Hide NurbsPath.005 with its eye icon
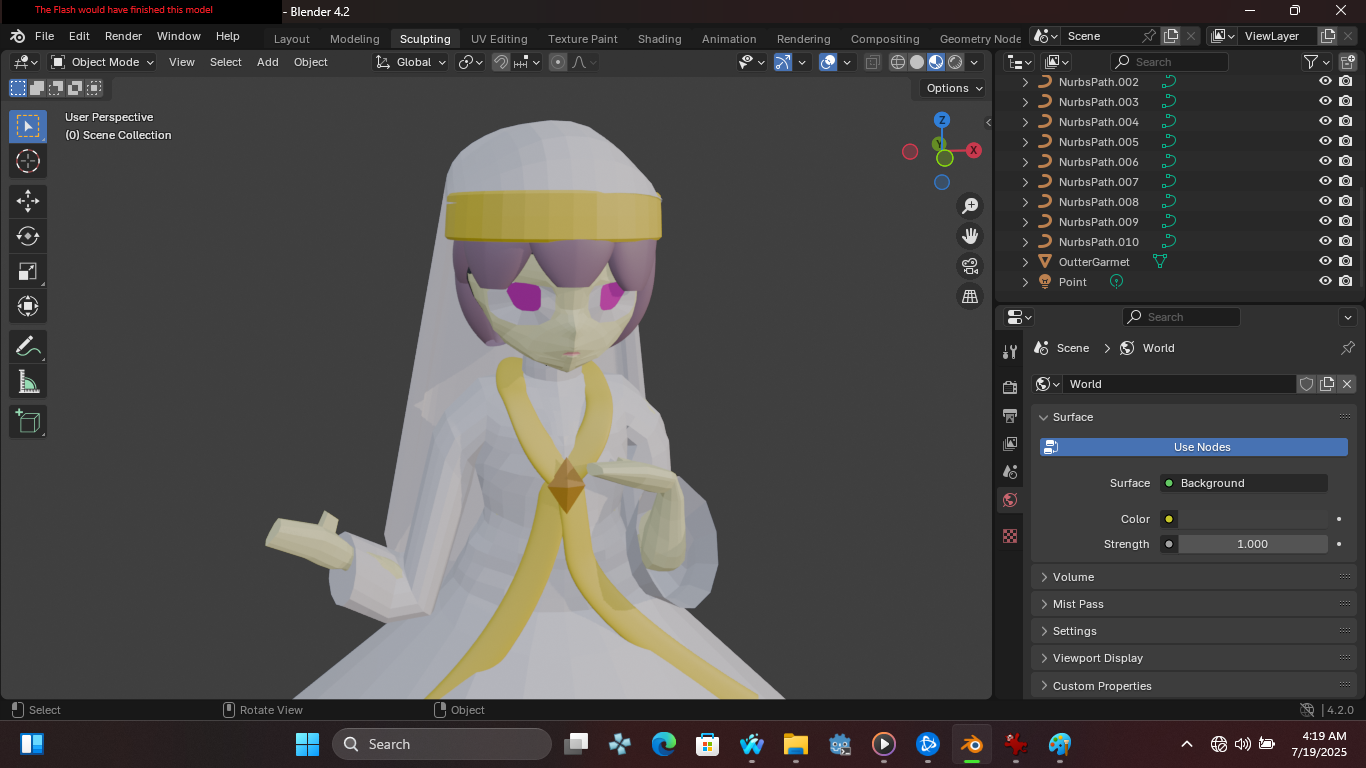The width and height of the screenshot is (1366, 768). point(1325,142)
